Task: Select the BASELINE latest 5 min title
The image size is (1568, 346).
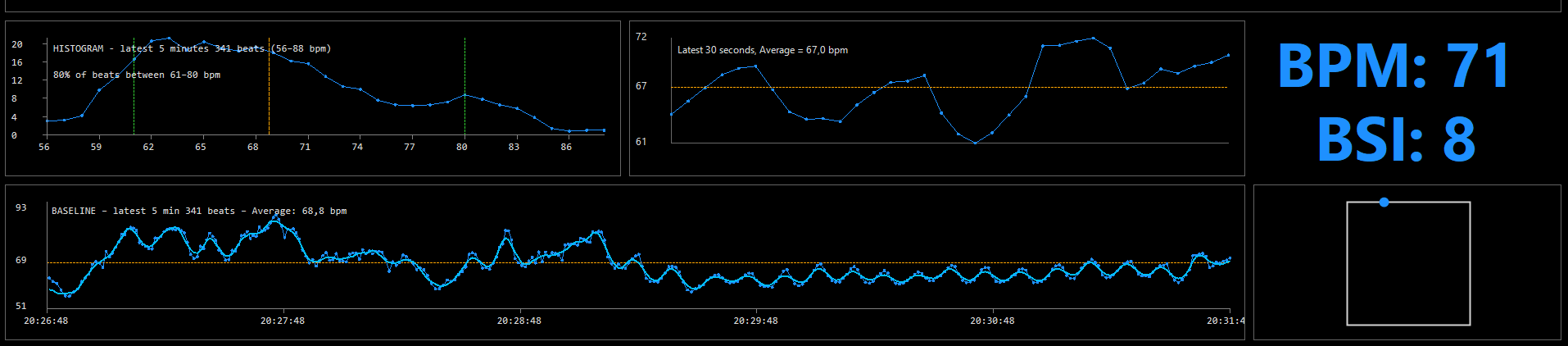Action: 198,211
